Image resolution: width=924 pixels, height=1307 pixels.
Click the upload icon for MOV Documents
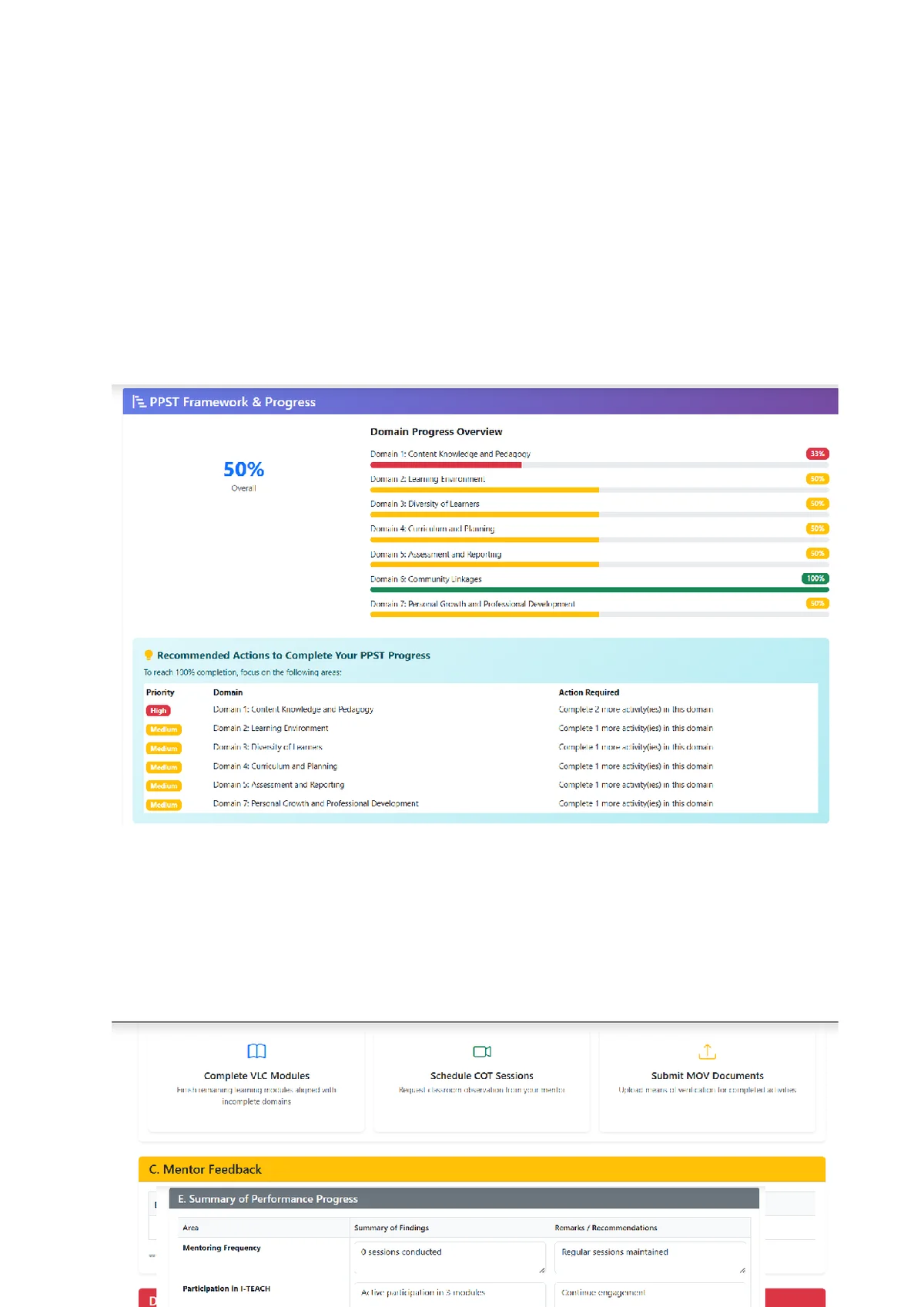707,1051
